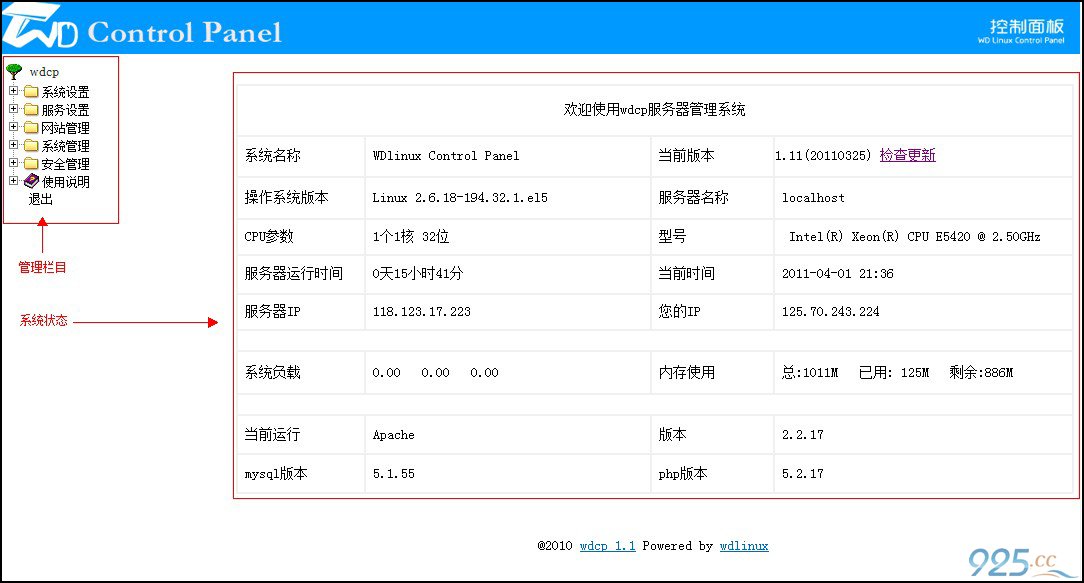Click the server IP 118.123.17.223
The image size is (1084, 583).
tap(421, 311)
